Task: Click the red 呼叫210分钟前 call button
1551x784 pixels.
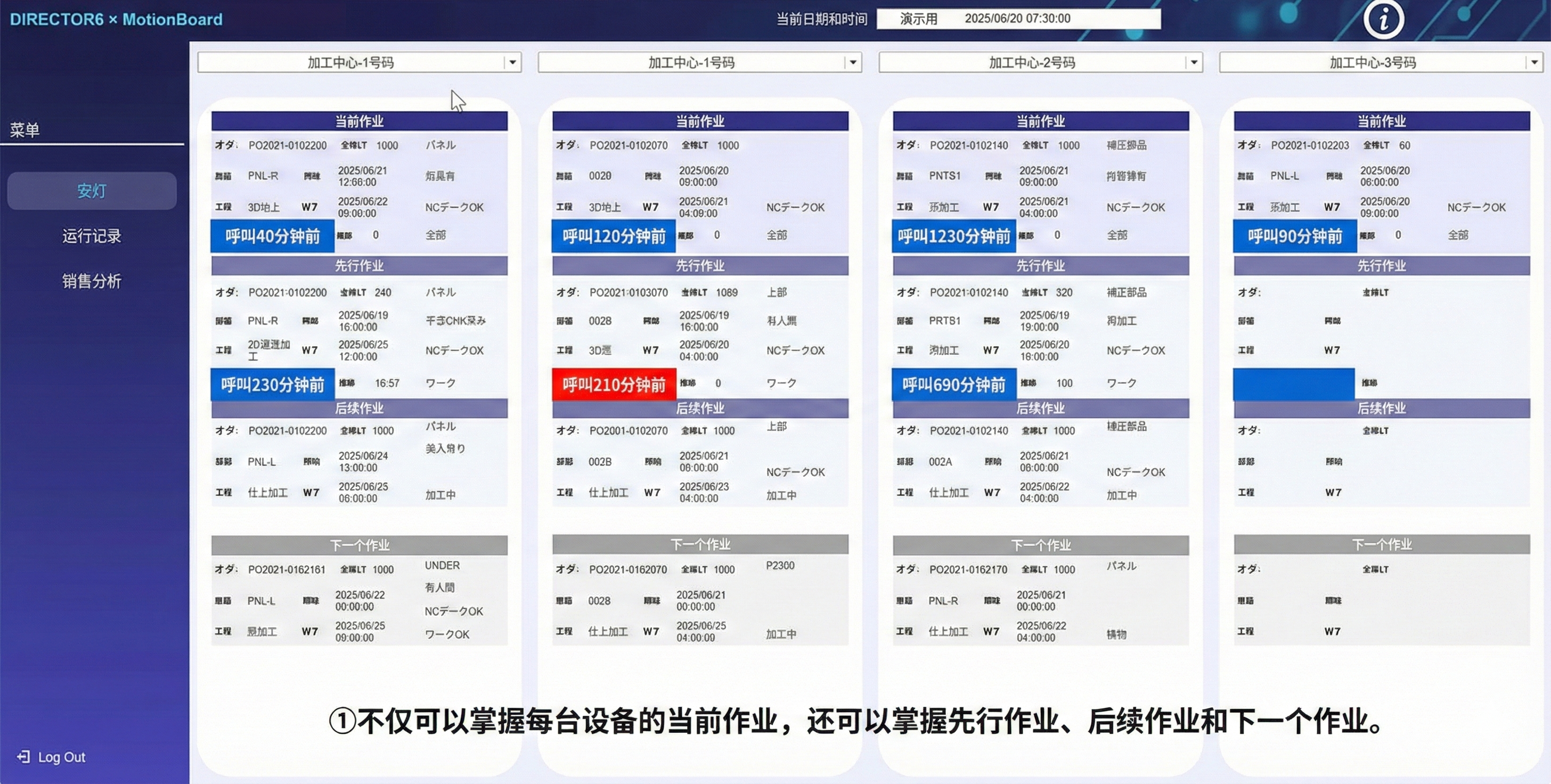Action: point(614,384)
